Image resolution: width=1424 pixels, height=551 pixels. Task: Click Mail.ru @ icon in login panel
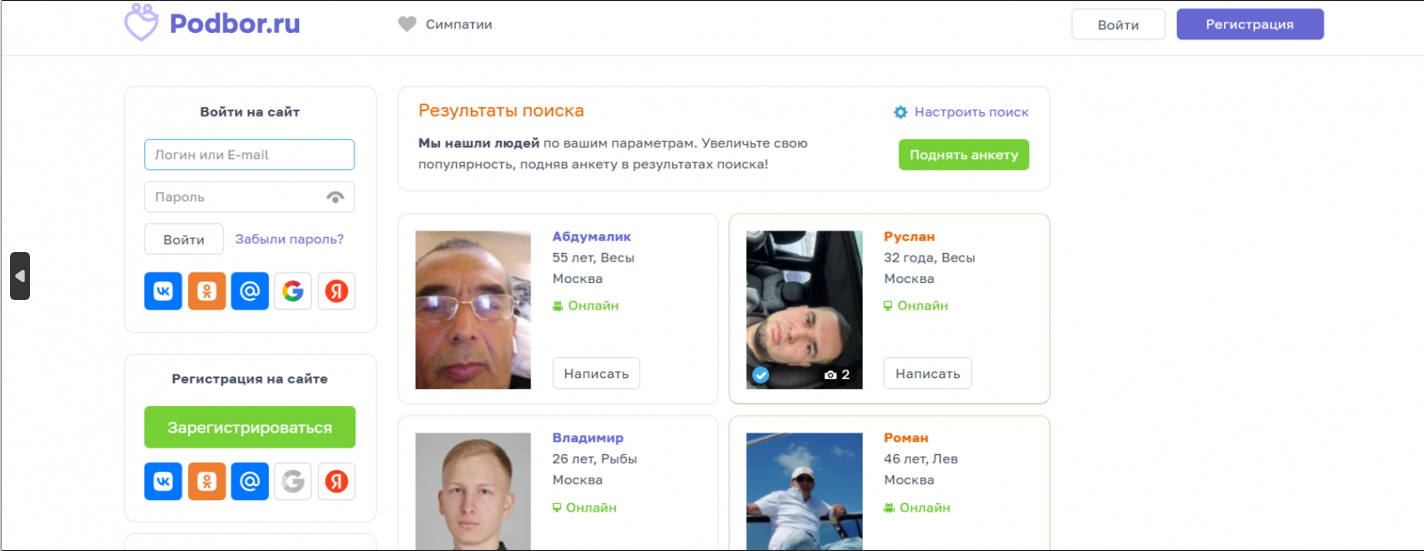[250, 291]
